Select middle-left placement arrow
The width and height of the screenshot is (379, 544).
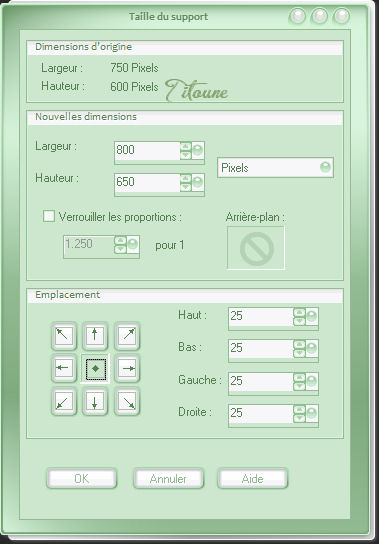coord(64,368)
